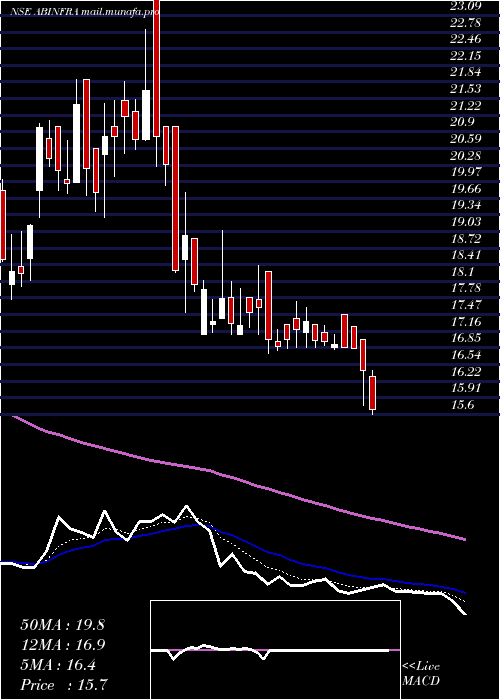Click the 19.97 price axis label
The image size is (500, 700).
tap(466, 172)
